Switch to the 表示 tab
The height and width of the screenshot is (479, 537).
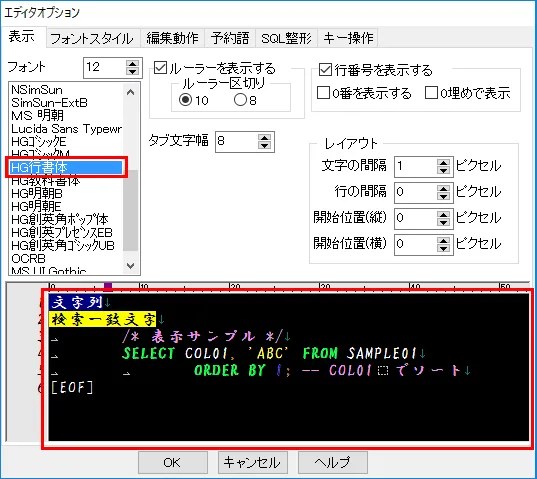point(23,37)
